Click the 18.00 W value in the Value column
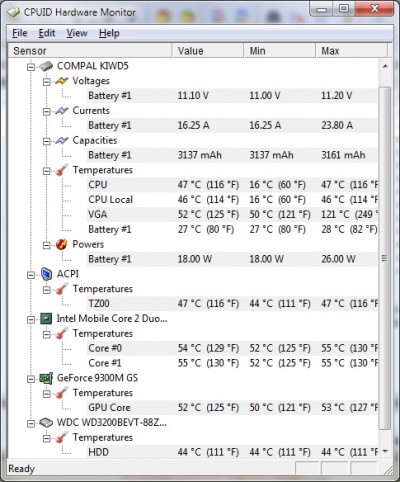 [x=195, y=259]
